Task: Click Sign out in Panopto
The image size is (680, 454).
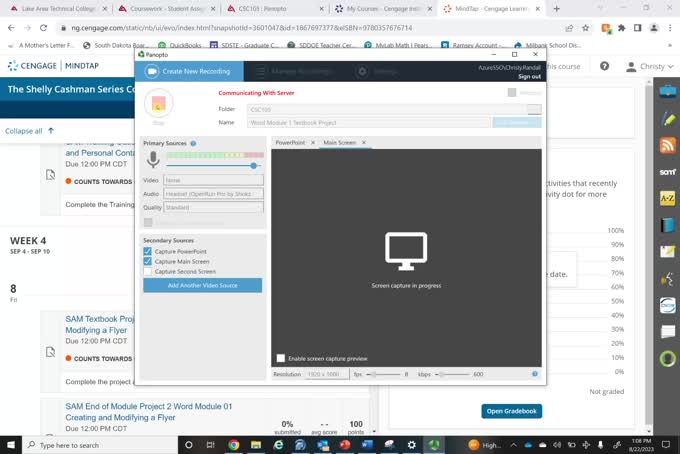Action: click(x=530, y=77)
